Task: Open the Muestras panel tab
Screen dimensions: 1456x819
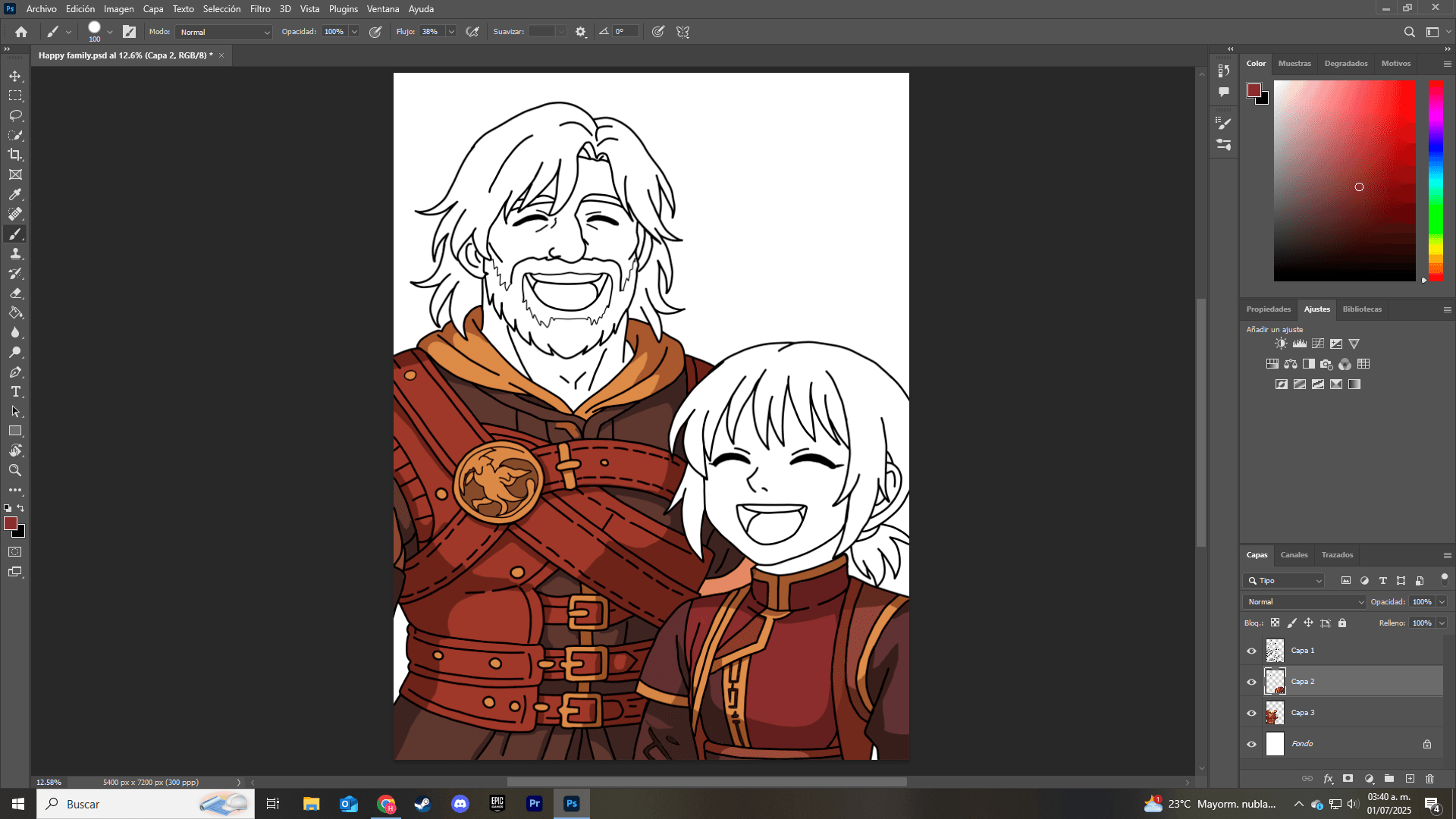Action: tap(1294, 64)
